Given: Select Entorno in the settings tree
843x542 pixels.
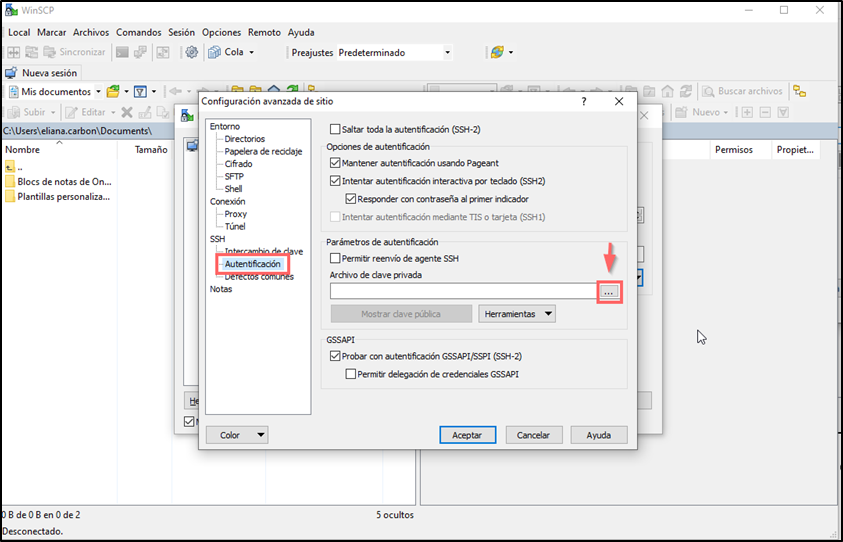Looking at the screenshot, I should (x=225, y=126).
